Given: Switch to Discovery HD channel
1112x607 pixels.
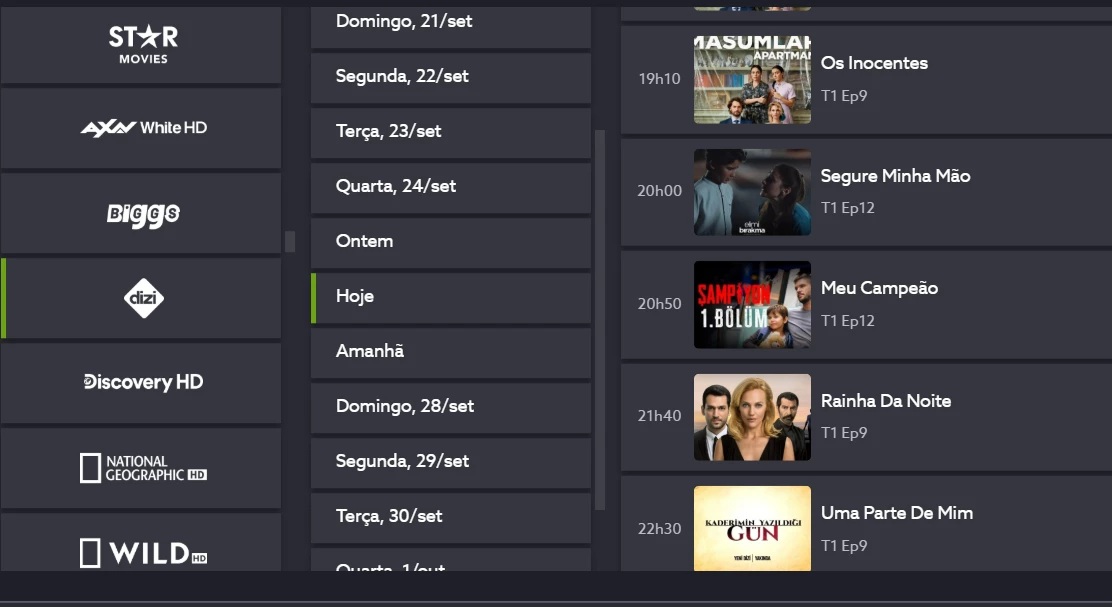Looking at the screenshot, I should (141, 383).
